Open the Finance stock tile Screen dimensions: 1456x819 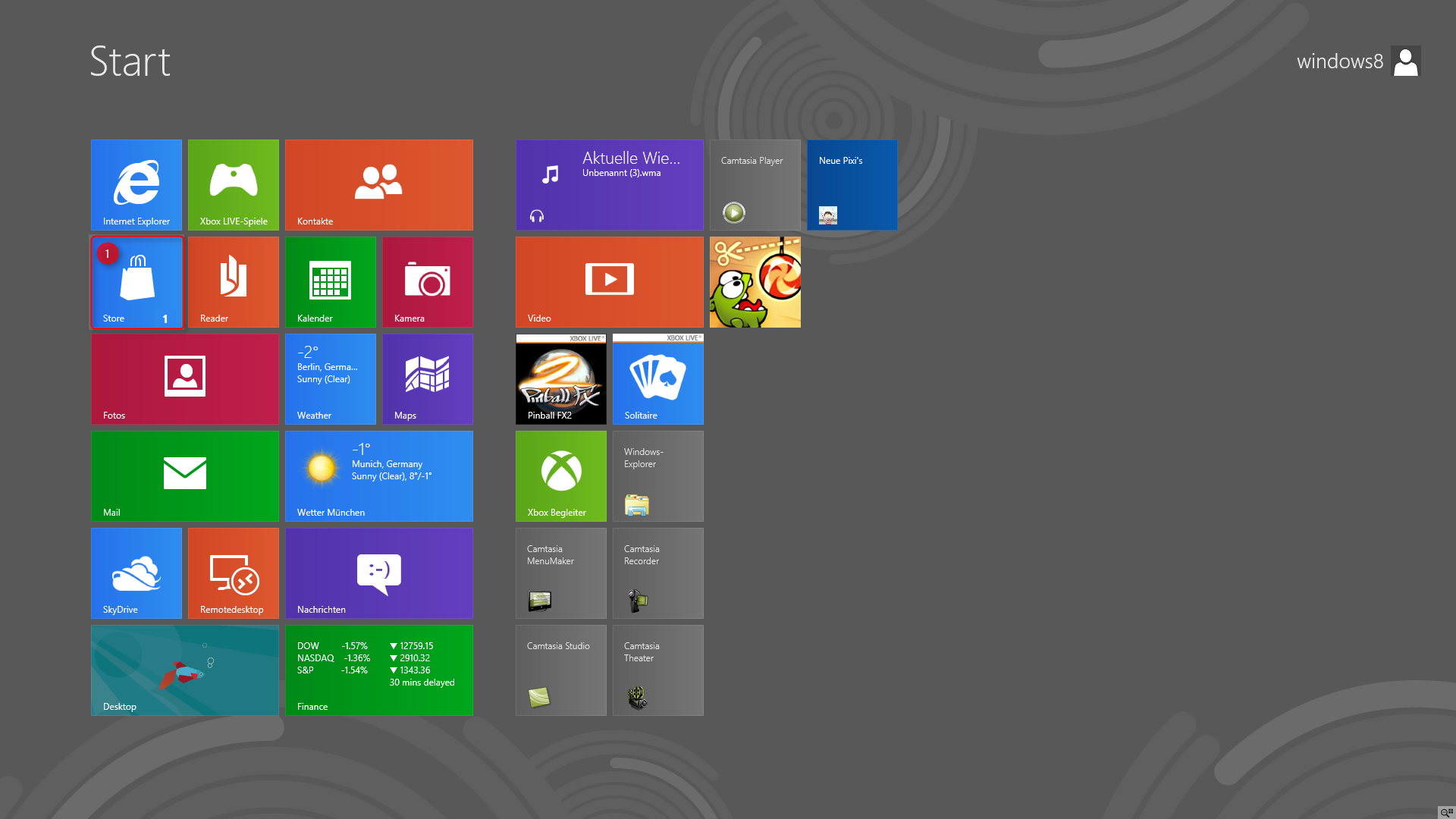tap(379, 670)
